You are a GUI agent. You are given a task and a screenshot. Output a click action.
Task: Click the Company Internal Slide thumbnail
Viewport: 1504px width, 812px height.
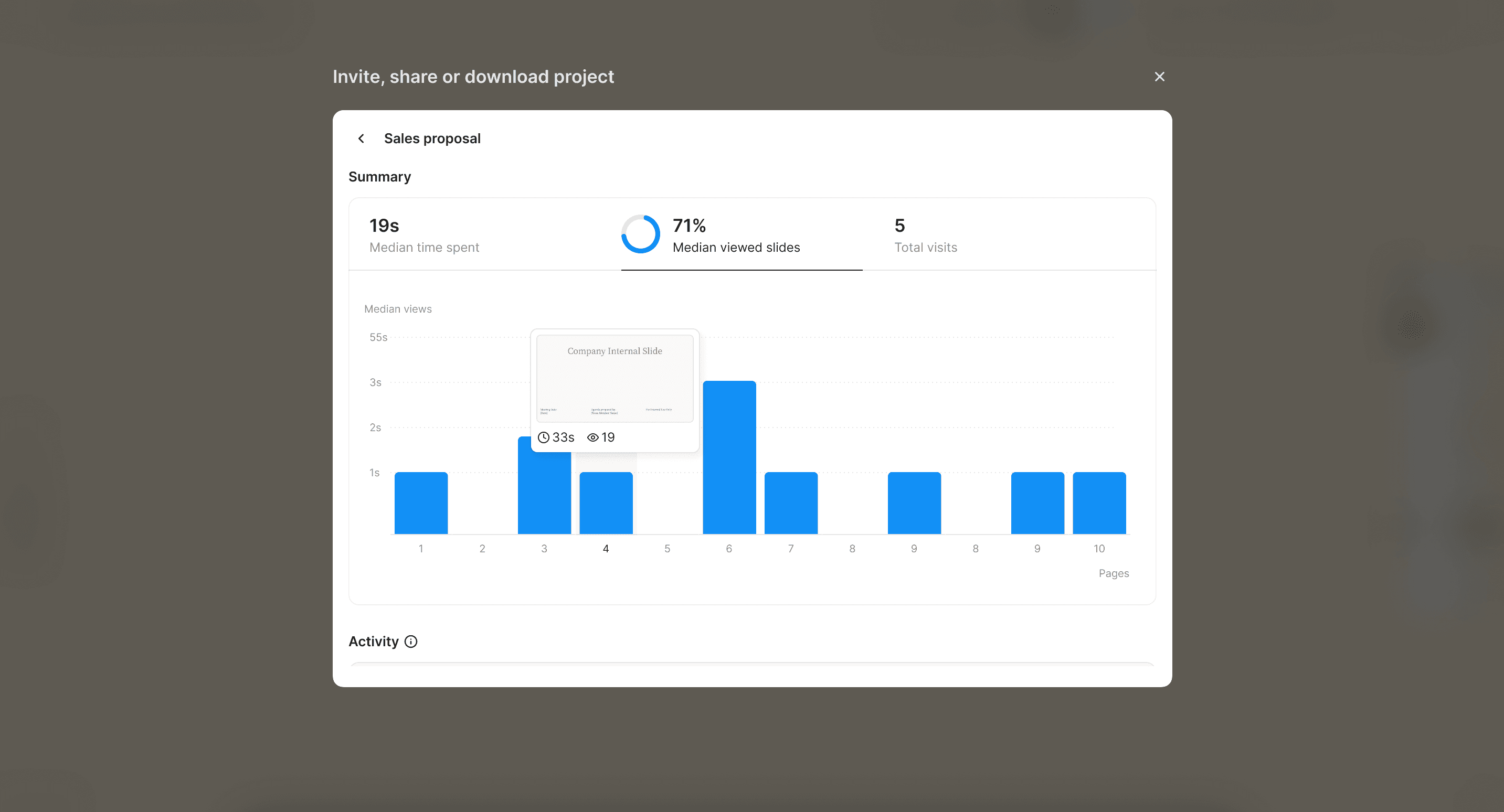615,378
